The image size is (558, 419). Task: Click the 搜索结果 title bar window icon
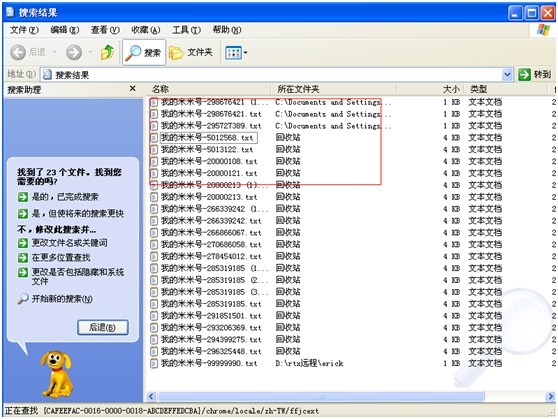tap(10, 12)
